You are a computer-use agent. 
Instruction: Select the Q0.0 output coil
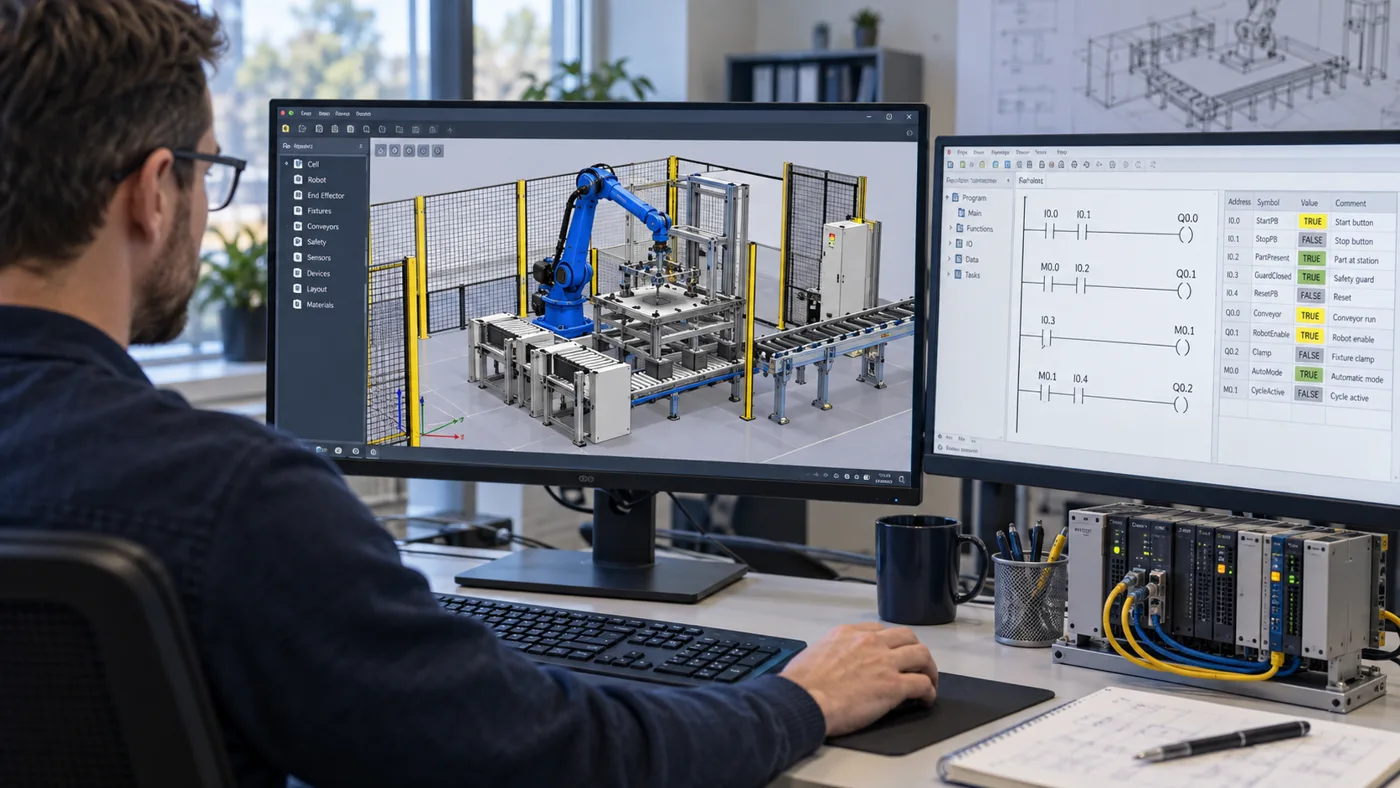(x=1186, y=235)
